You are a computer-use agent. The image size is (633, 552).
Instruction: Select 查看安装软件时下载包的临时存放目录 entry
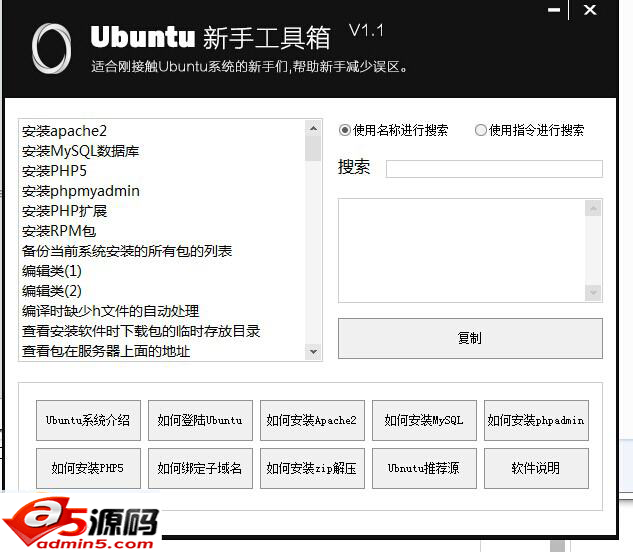pos(162,331)
